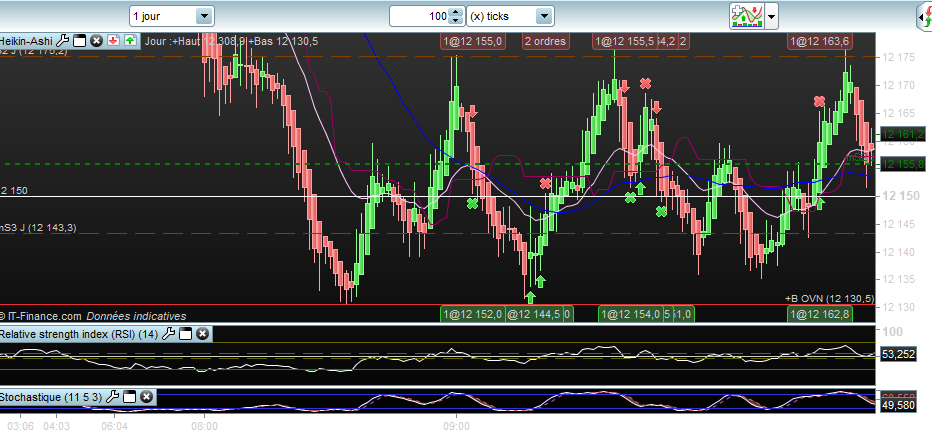Open Stochastique indicator settings wrench
This screenshot has width=932, height=433.
114,397
